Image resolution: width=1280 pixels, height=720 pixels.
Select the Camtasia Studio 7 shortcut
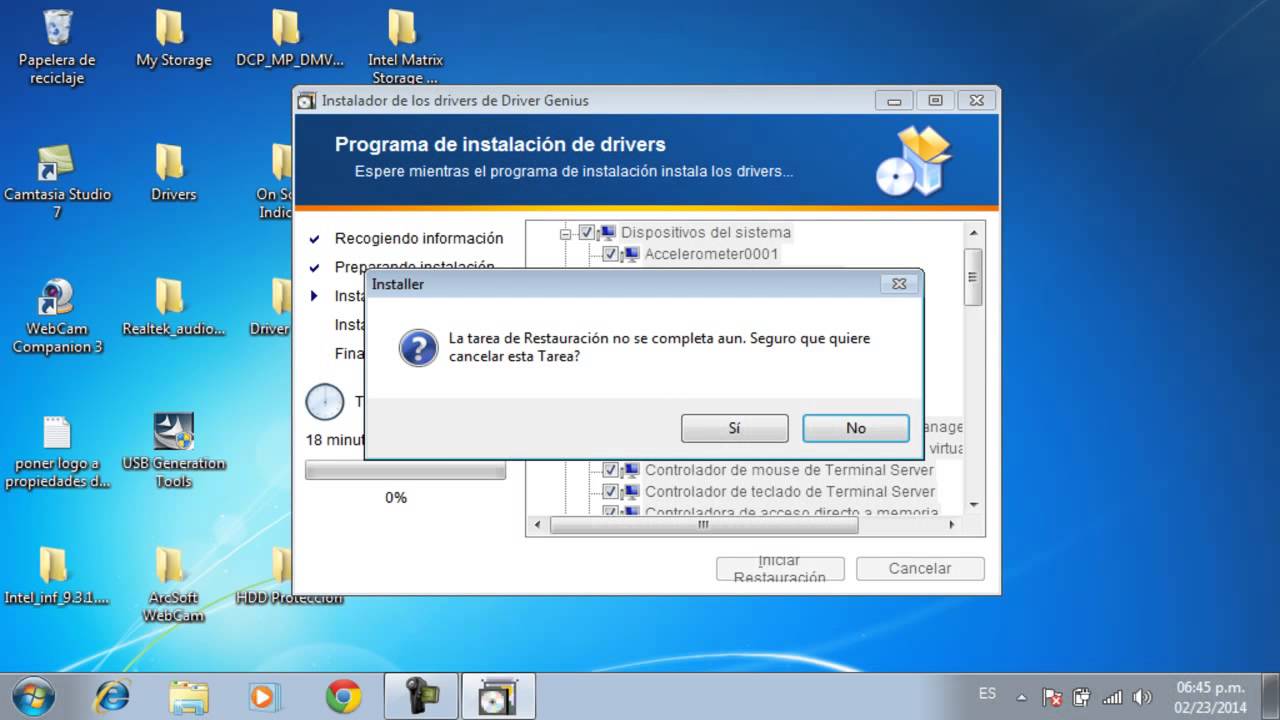(x=57, y=181)
